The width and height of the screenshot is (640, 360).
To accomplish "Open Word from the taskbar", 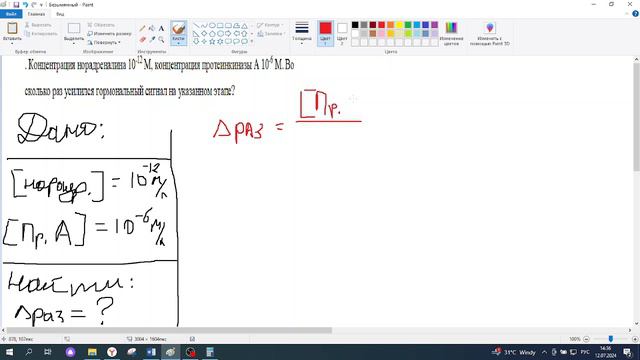I will click(x=151, y=352).
